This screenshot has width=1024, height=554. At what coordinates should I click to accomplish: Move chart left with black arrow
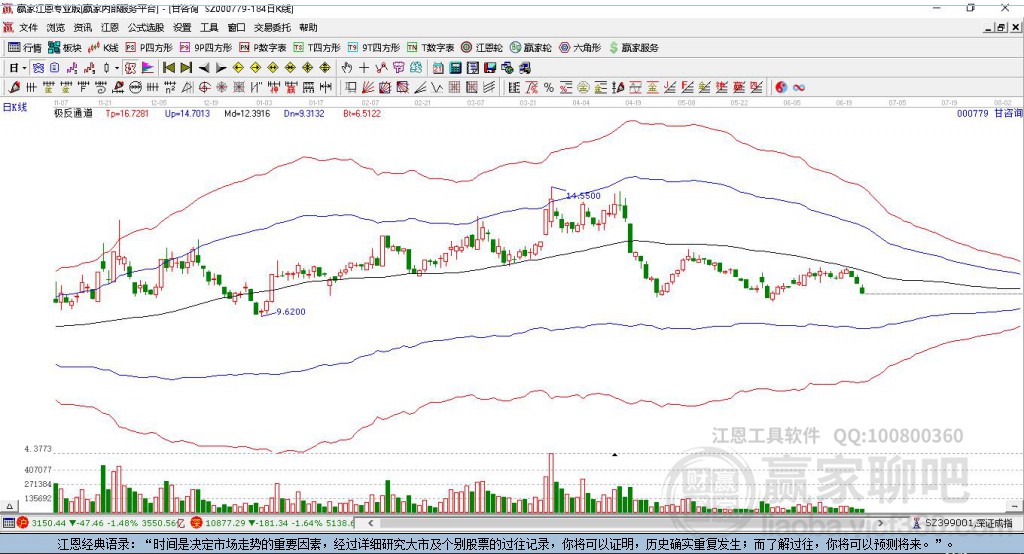click(x=204, y=68)
